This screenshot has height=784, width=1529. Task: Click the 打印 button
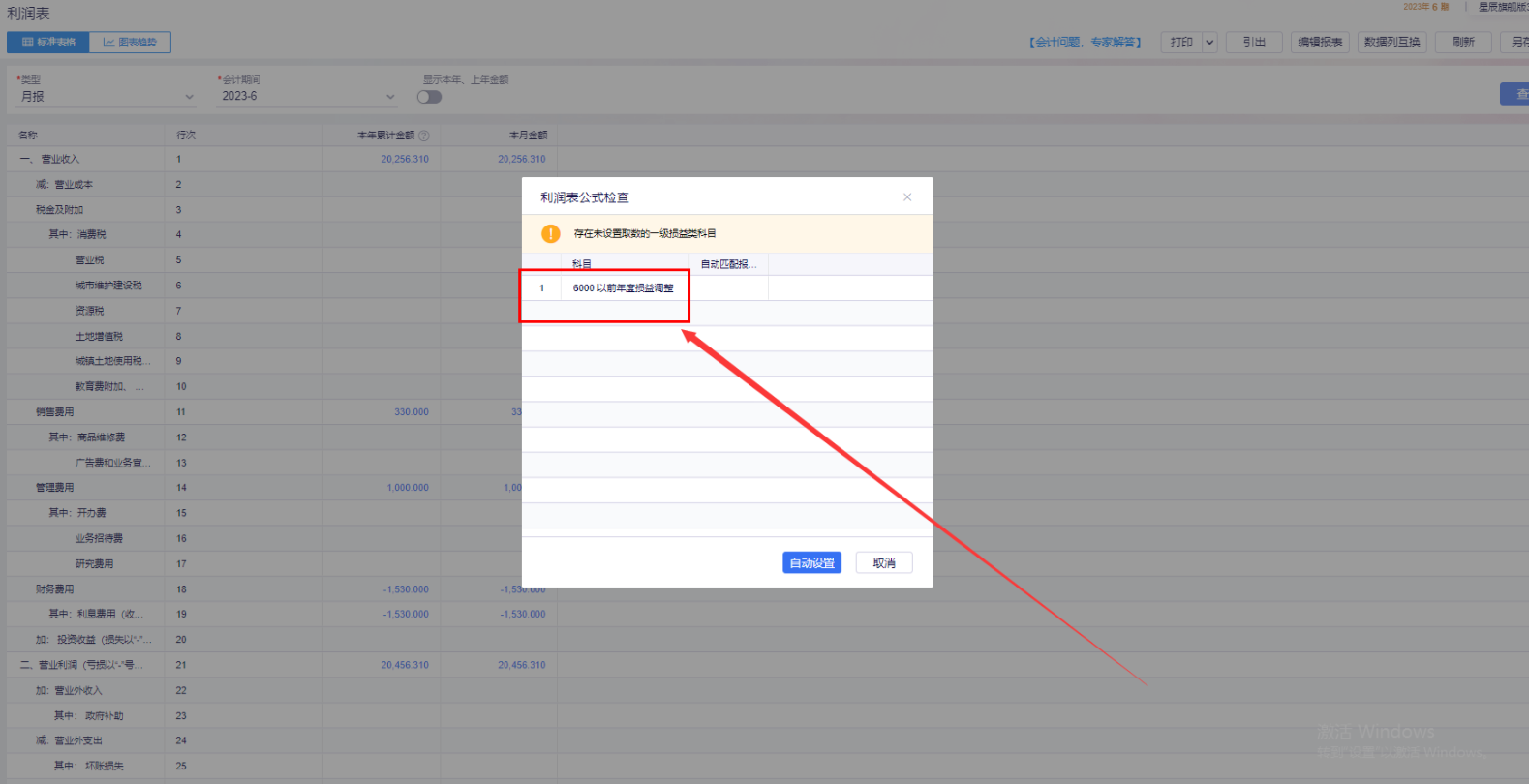tap(1181, 43)
